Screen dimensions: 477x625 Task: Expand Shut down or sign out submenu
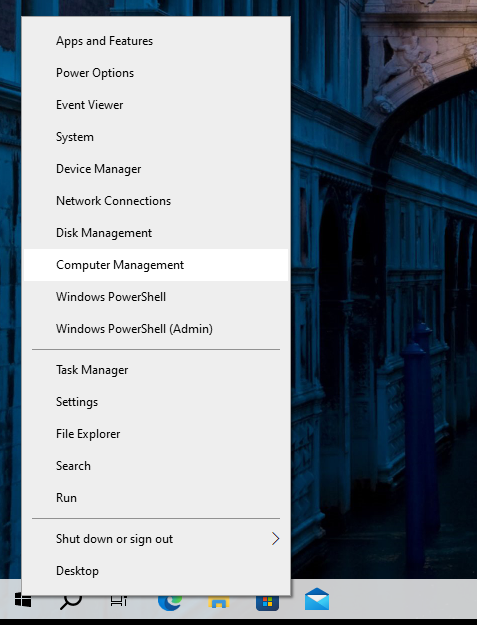click(156, 539)
